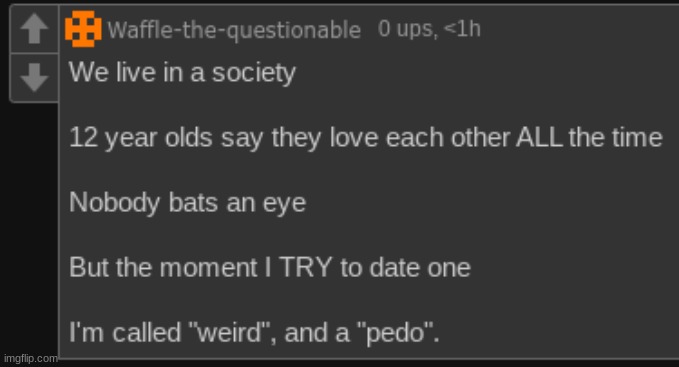Click the last line beginning "I'm called"
Image resolution: width=679 pixels, height=367 pixels.
[x=254, y=333]
